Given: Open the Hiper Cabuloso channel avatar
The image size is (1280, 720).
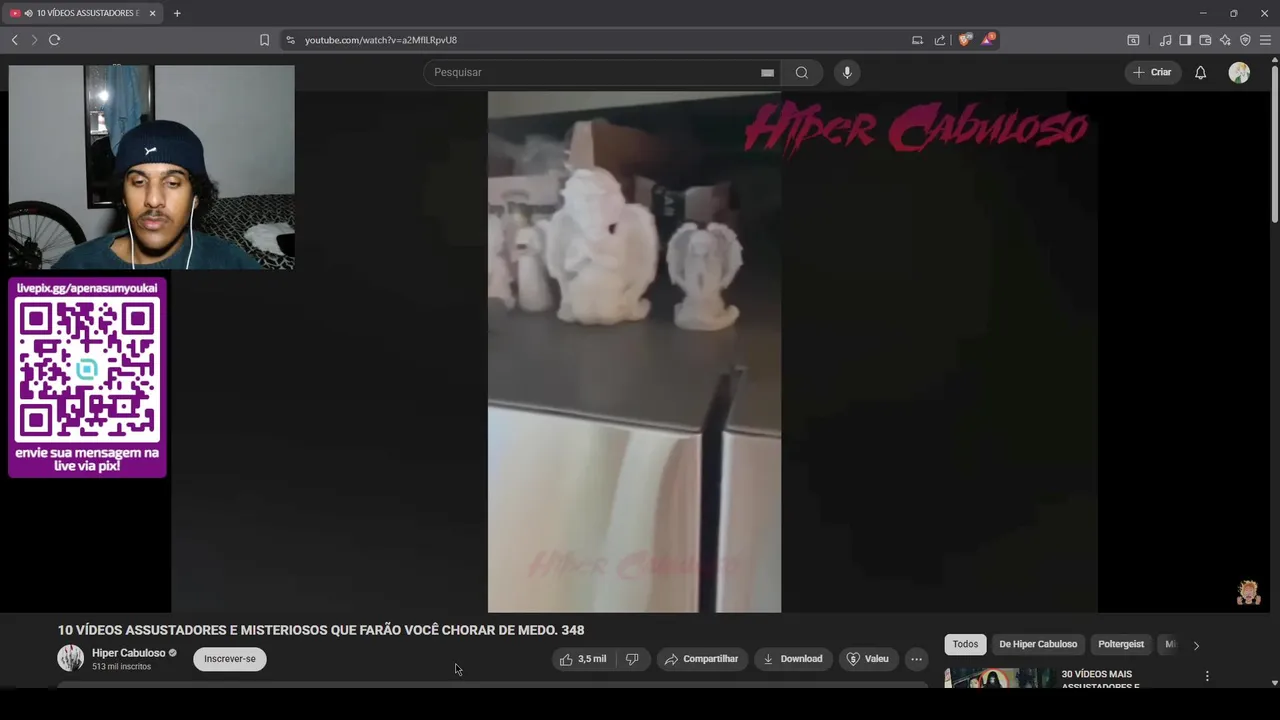Looking at the screenshot, I should pos(70,658).
